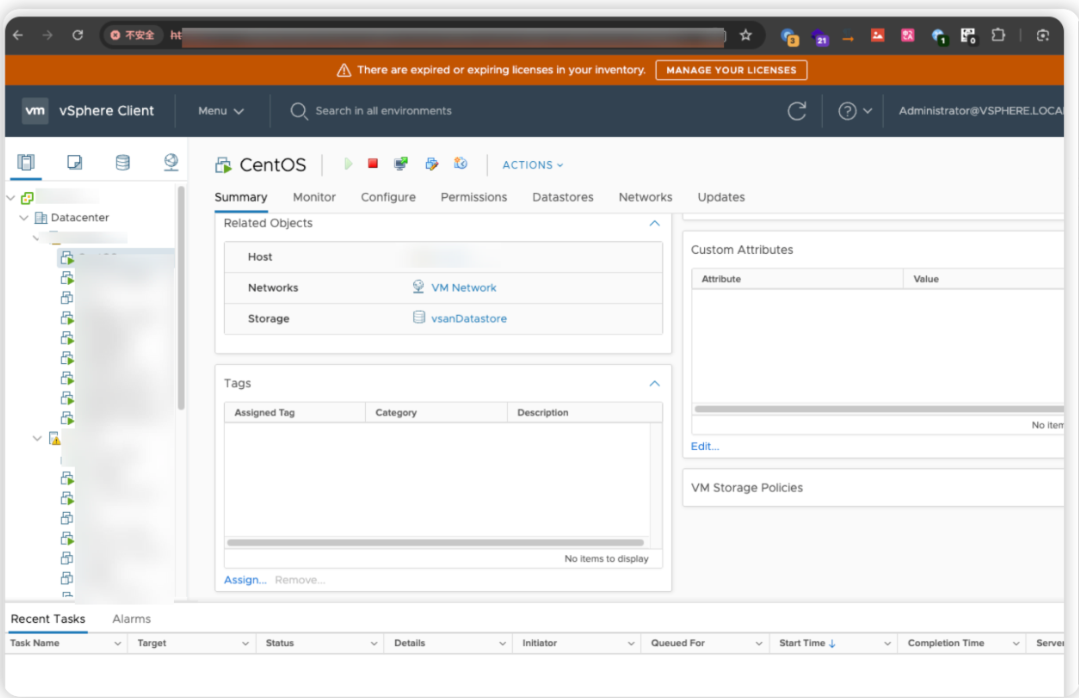This screenshot has height=698, width=1079.
Task: Click the vSphere refresh icon in header
Action: [x=797, y=111]
